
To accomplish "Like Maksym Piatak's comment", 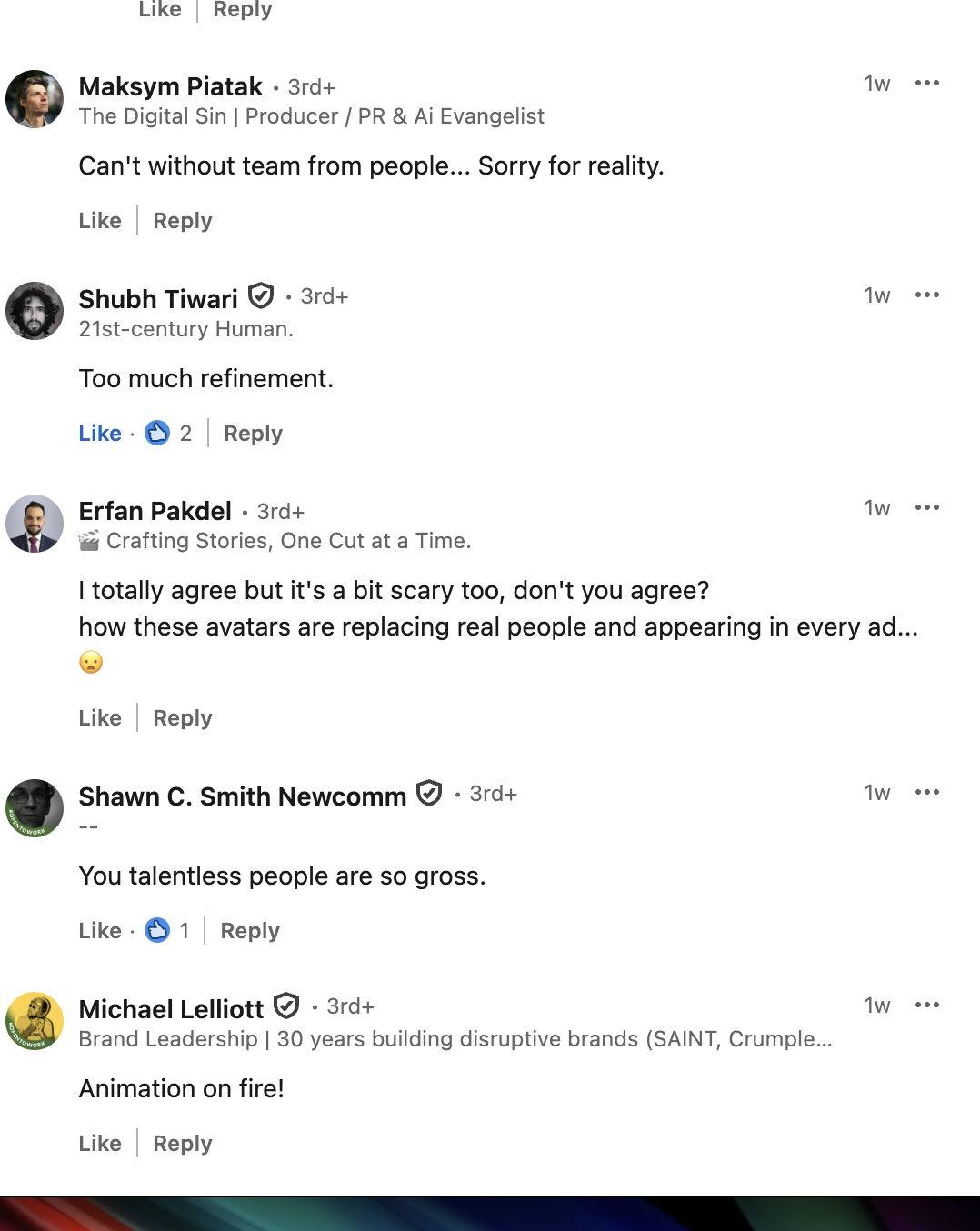I will (x=100, y=221).
